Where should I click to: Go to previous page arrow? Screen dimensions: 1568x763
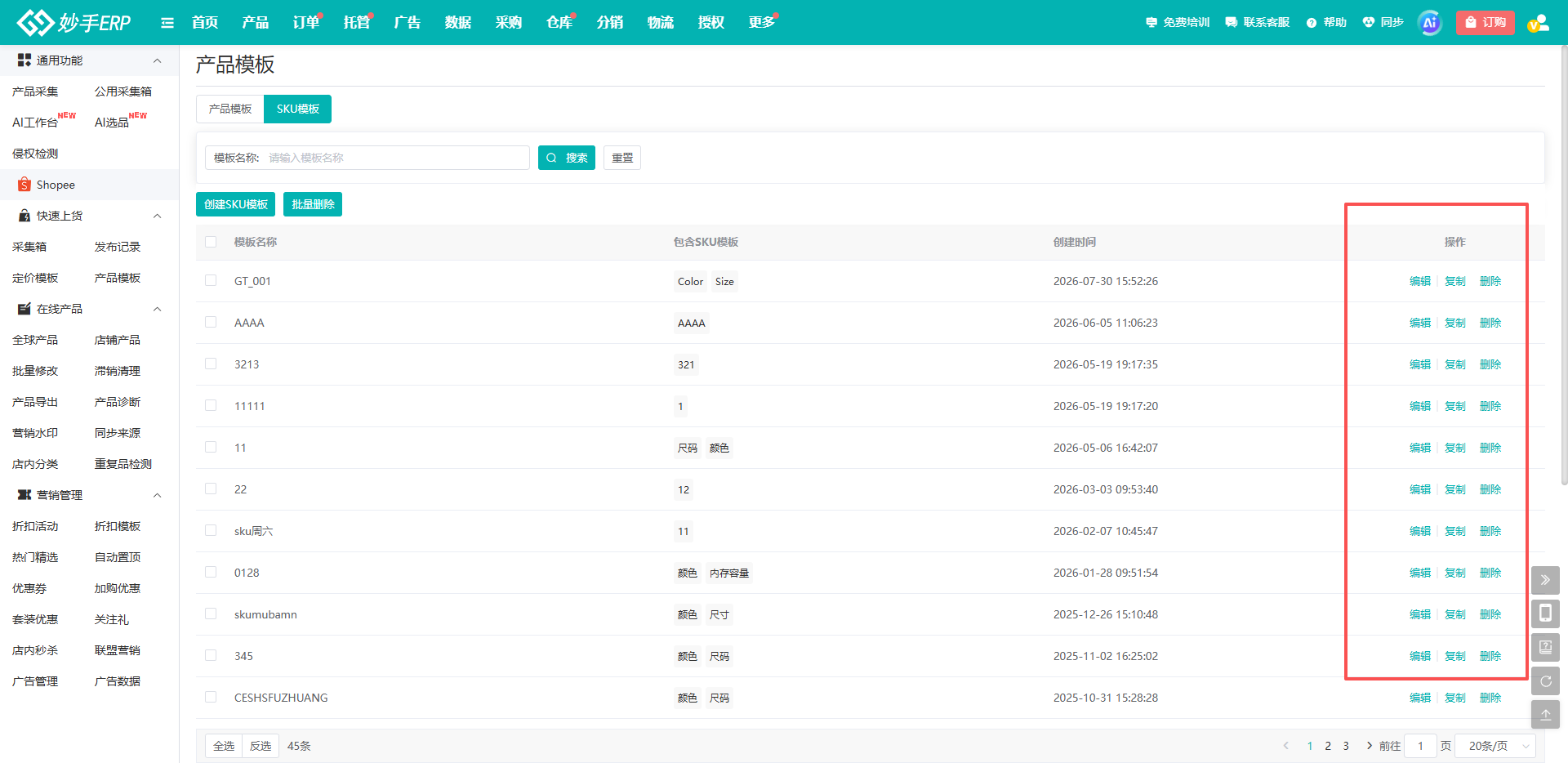[x=1286, y=746]
